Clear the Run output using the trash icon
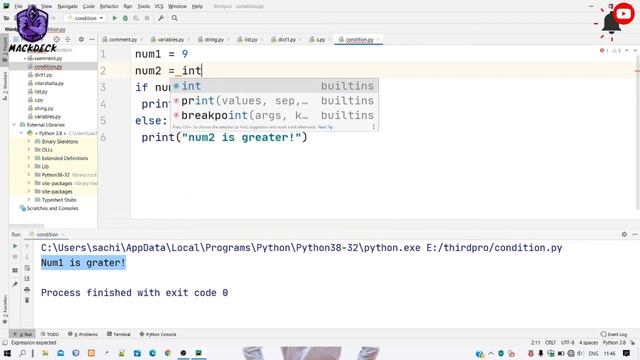The width and height of the screenshot is (640, 360). 27,300
